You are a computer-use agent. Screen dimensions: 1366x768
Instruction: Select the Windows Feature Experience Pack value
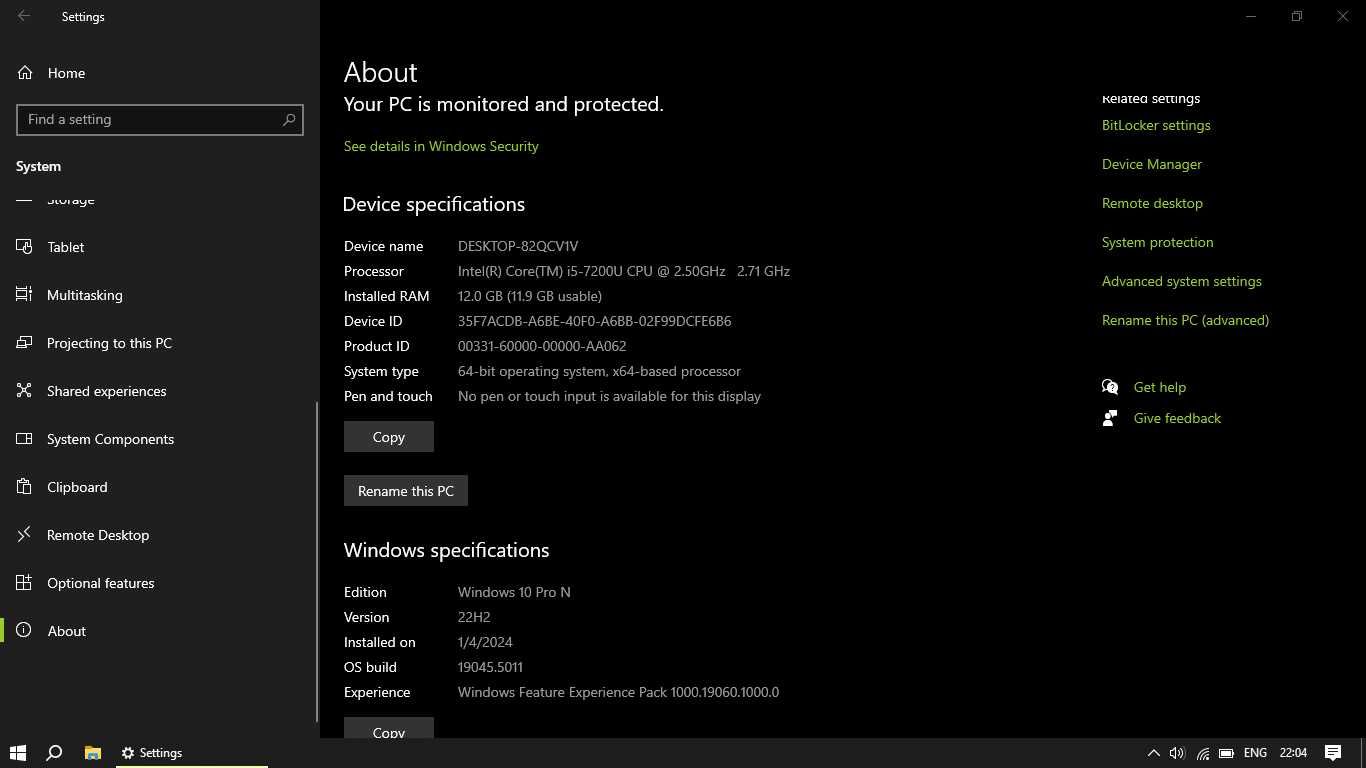[618, 692]
